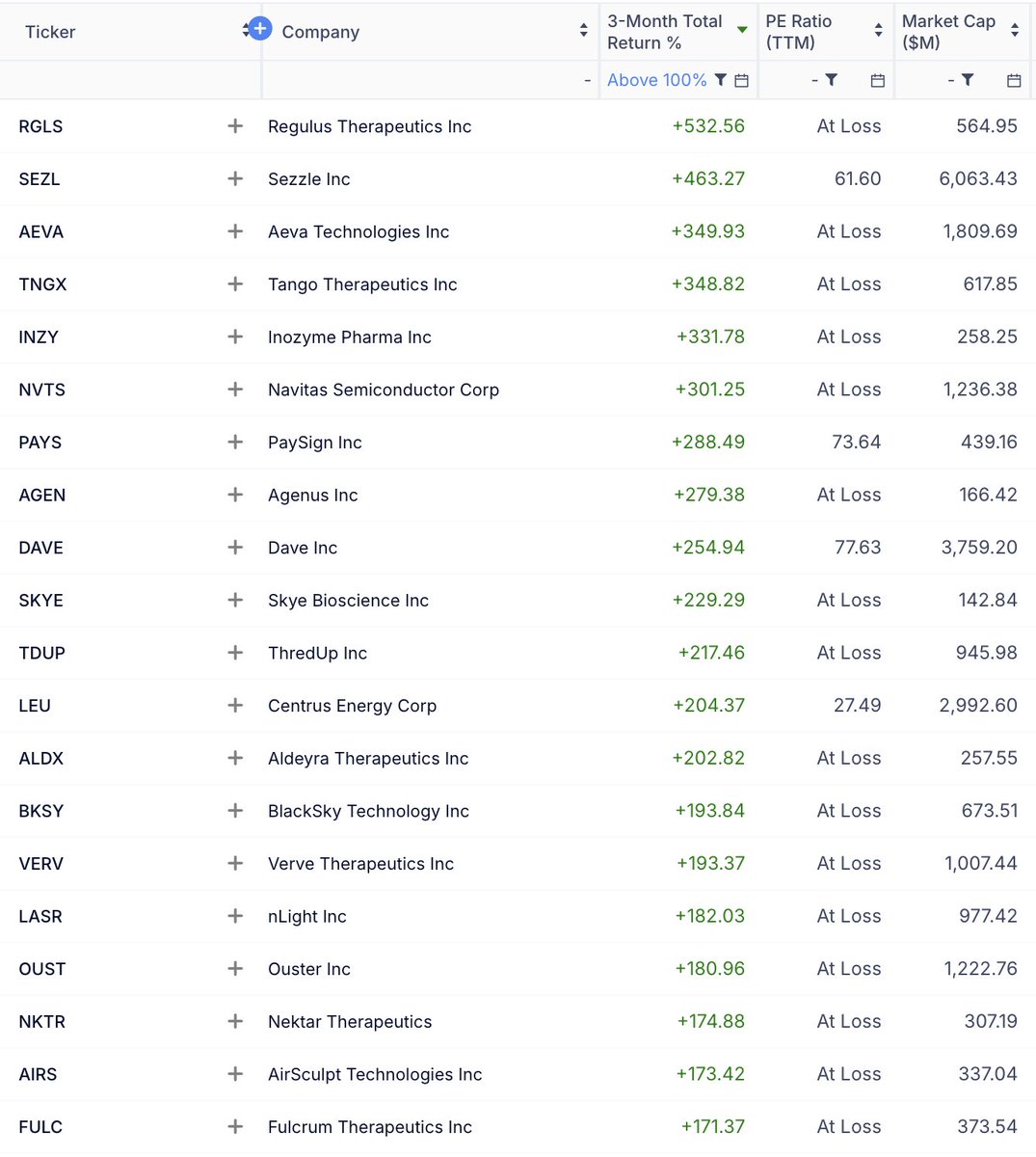Add OUST row with its plus icon
Viewport: 1036px width, 1157px height.
pos(235,968)
